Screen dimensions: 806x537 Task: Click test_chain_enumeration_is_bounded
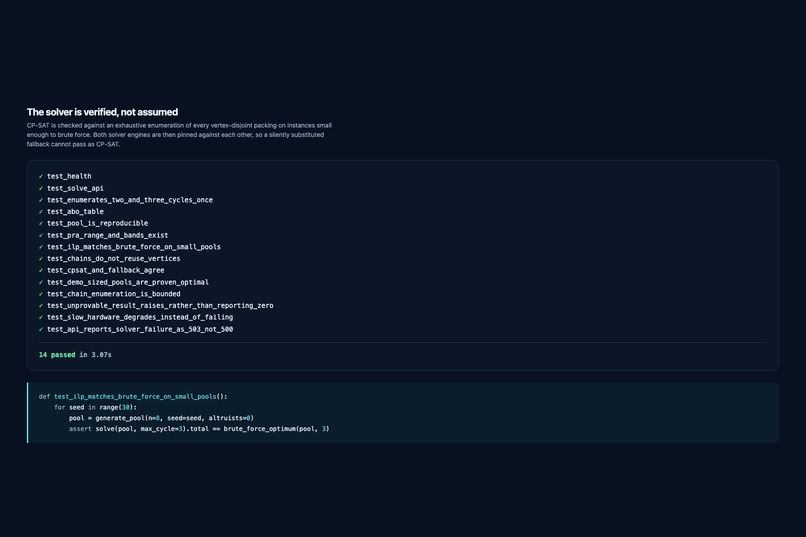(109, 294)
